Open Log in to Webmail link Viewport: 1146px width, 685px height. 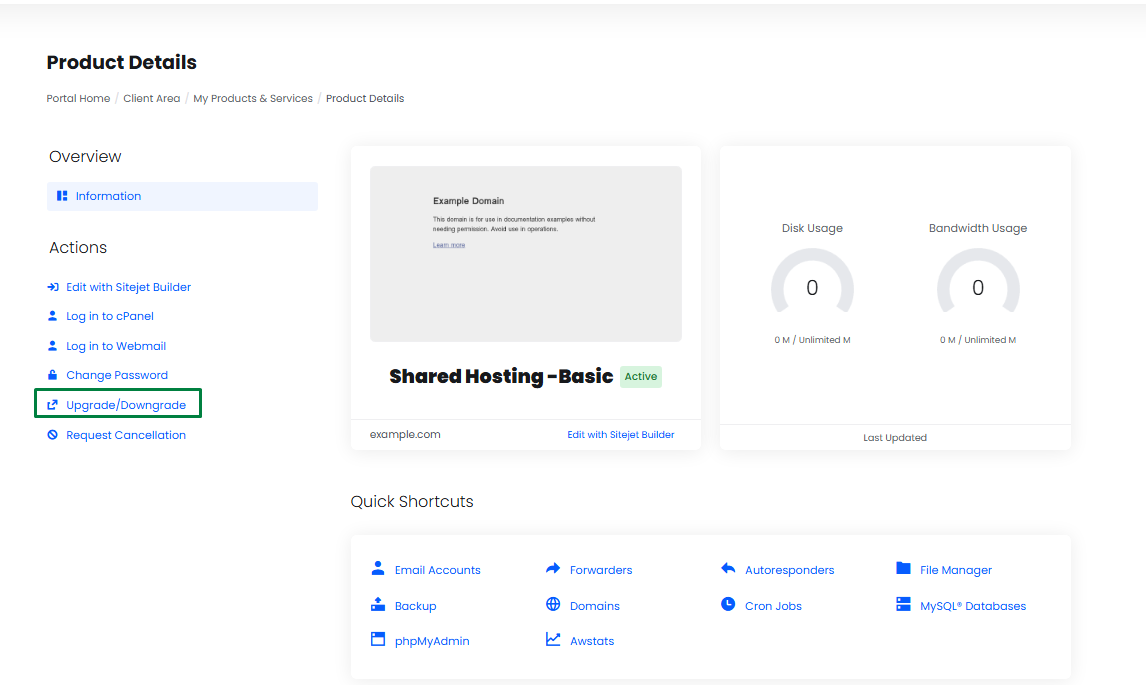point(116,346)
